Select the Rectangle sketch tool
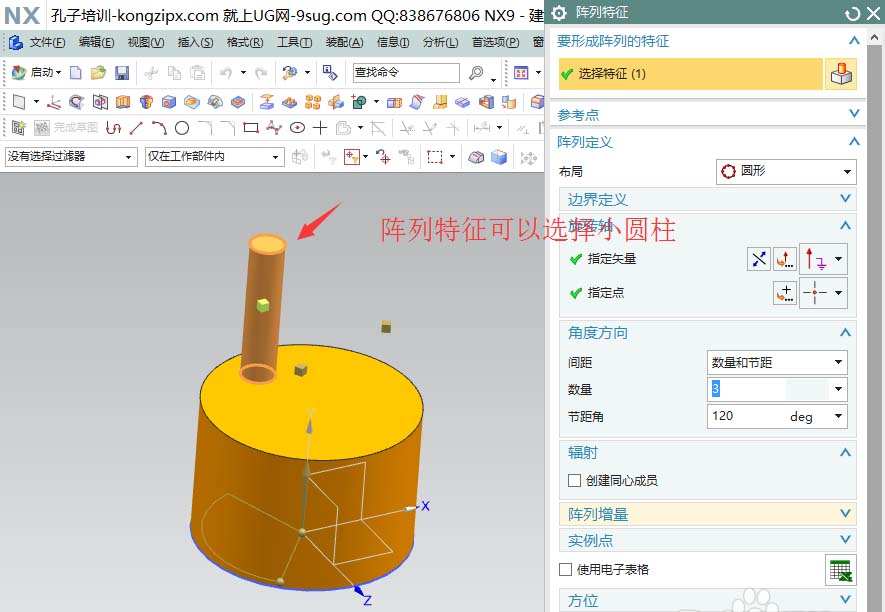Image resolution: width=885 pixels, height=612 pixels. click(251, 128)
